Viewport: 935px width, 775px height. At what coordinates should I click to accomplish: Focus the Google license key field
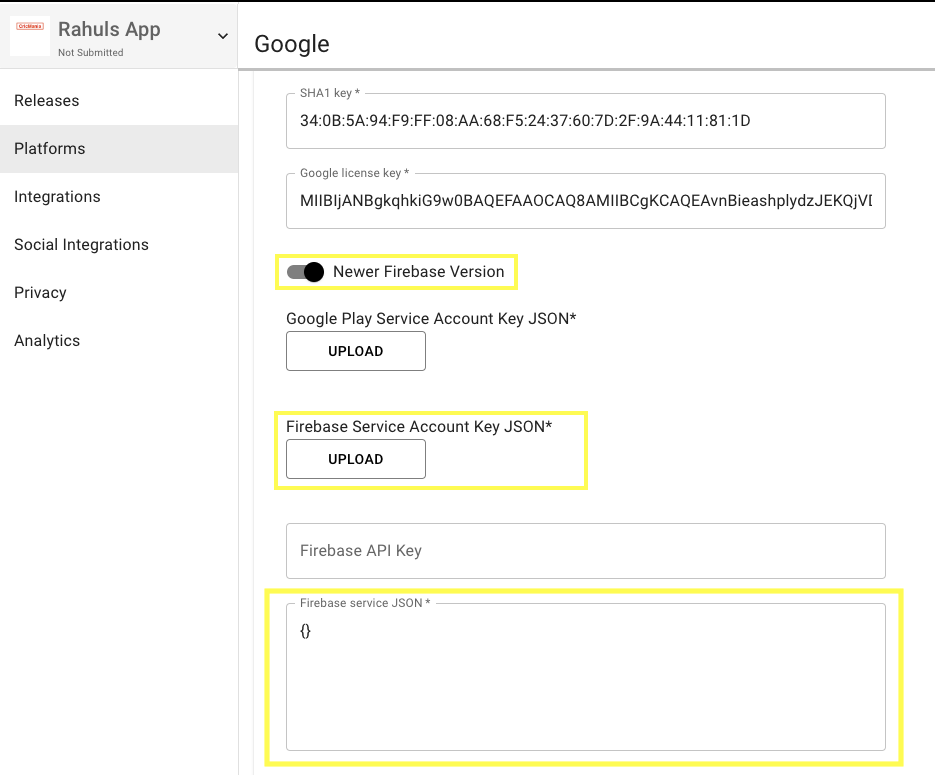pos(586,201)
